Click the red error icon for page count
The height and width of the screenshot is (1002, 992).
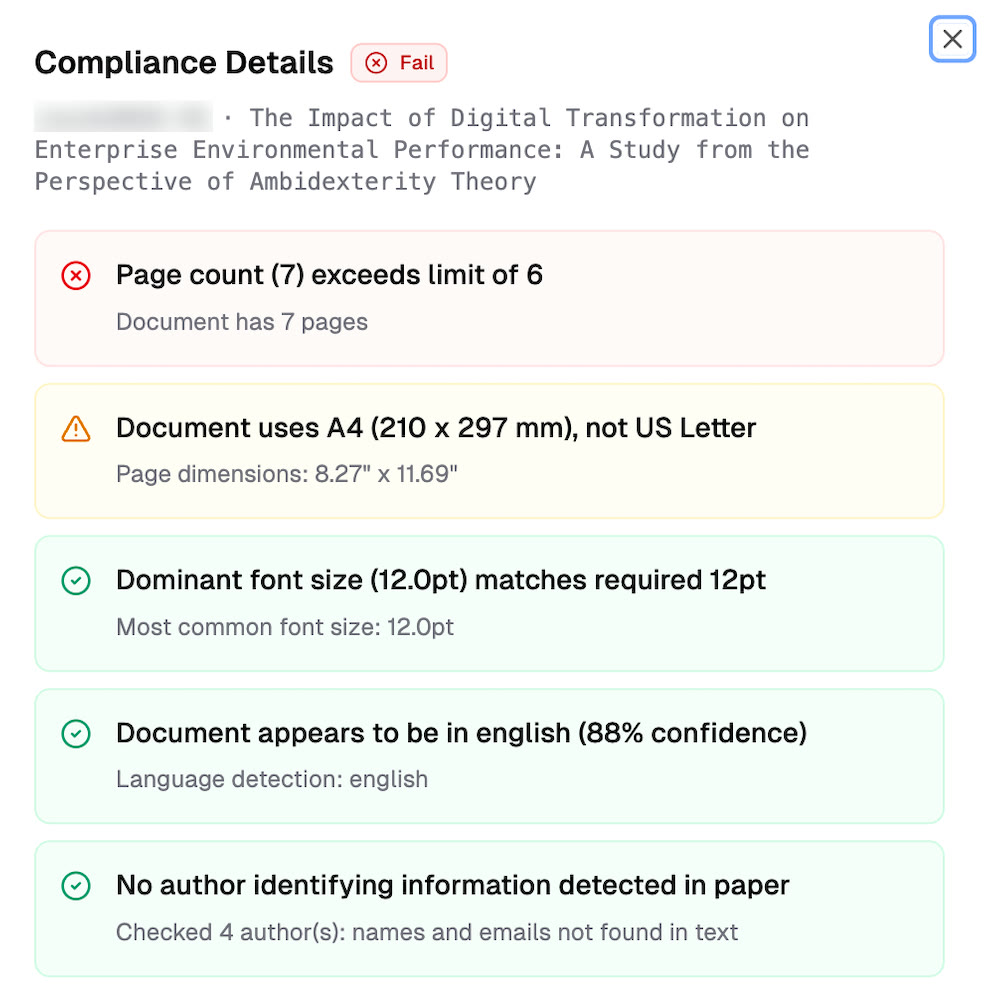(x=76, y=276)
